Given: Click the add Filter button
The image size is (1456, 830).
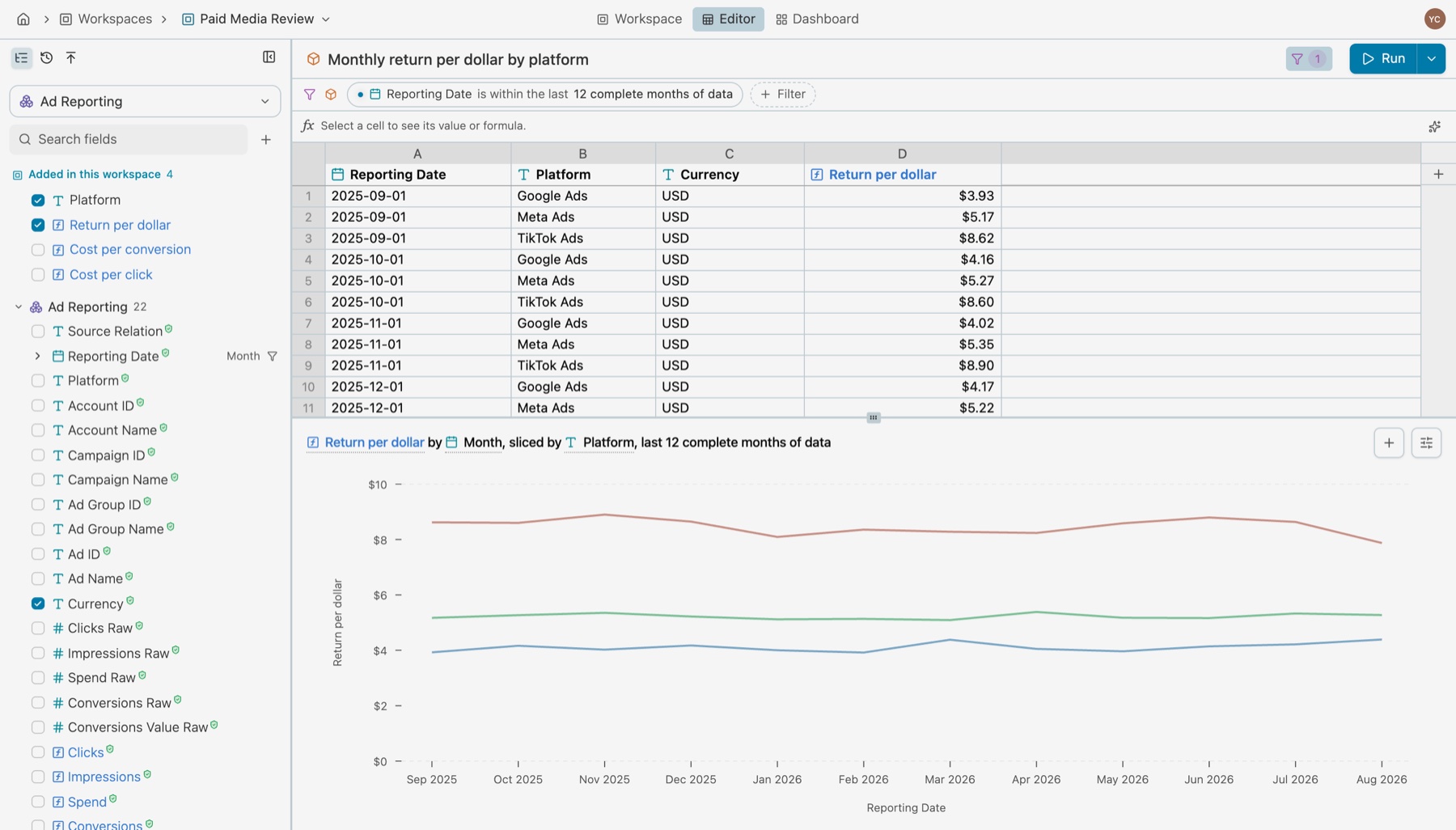Looking at the screenshot, I should [x=783, y=94].
